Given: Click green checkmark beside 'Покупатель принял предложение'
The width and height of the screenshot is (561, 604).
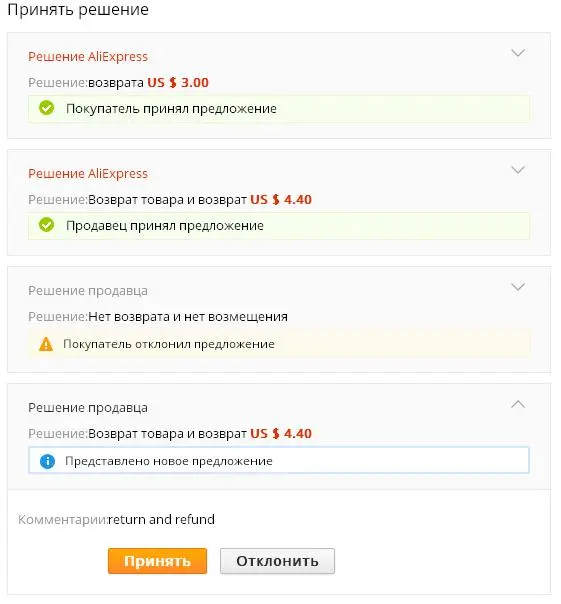Looking at the screenshot, I should click(x=47, y=108).
